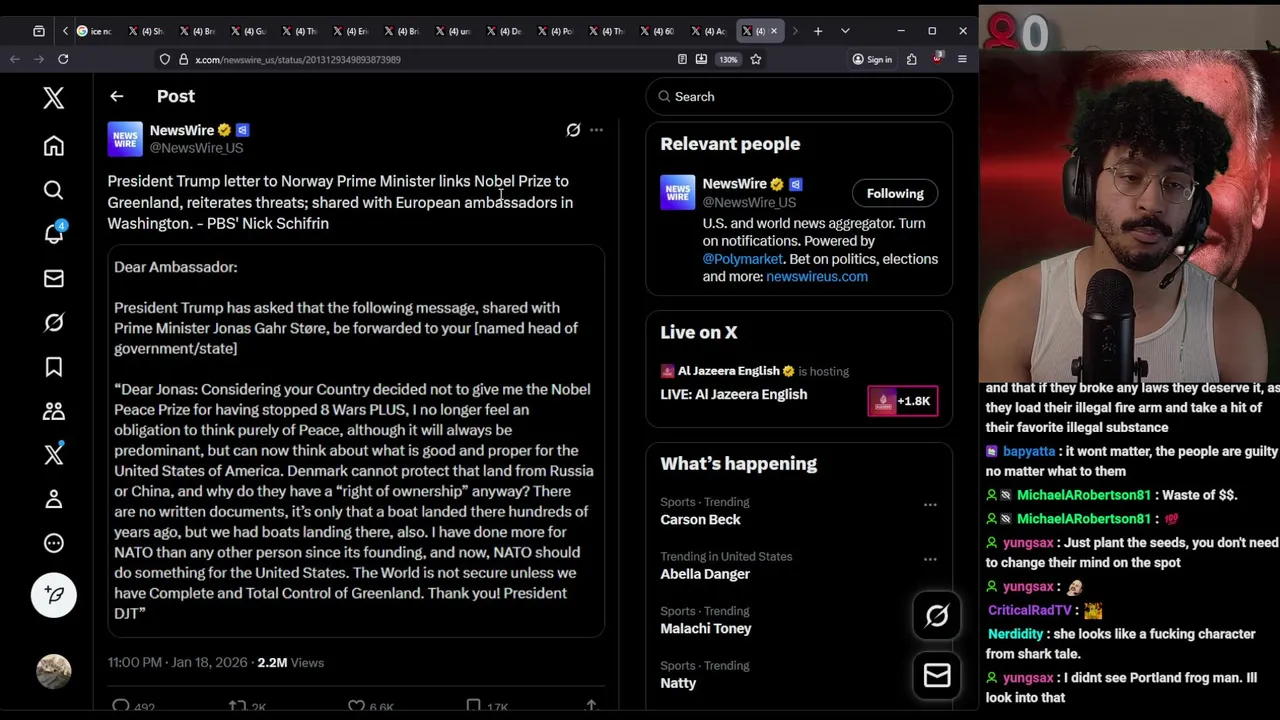Open a new browser tab with plus
The height and width of the screenshot is (720, 1280).
coord(818,31)
